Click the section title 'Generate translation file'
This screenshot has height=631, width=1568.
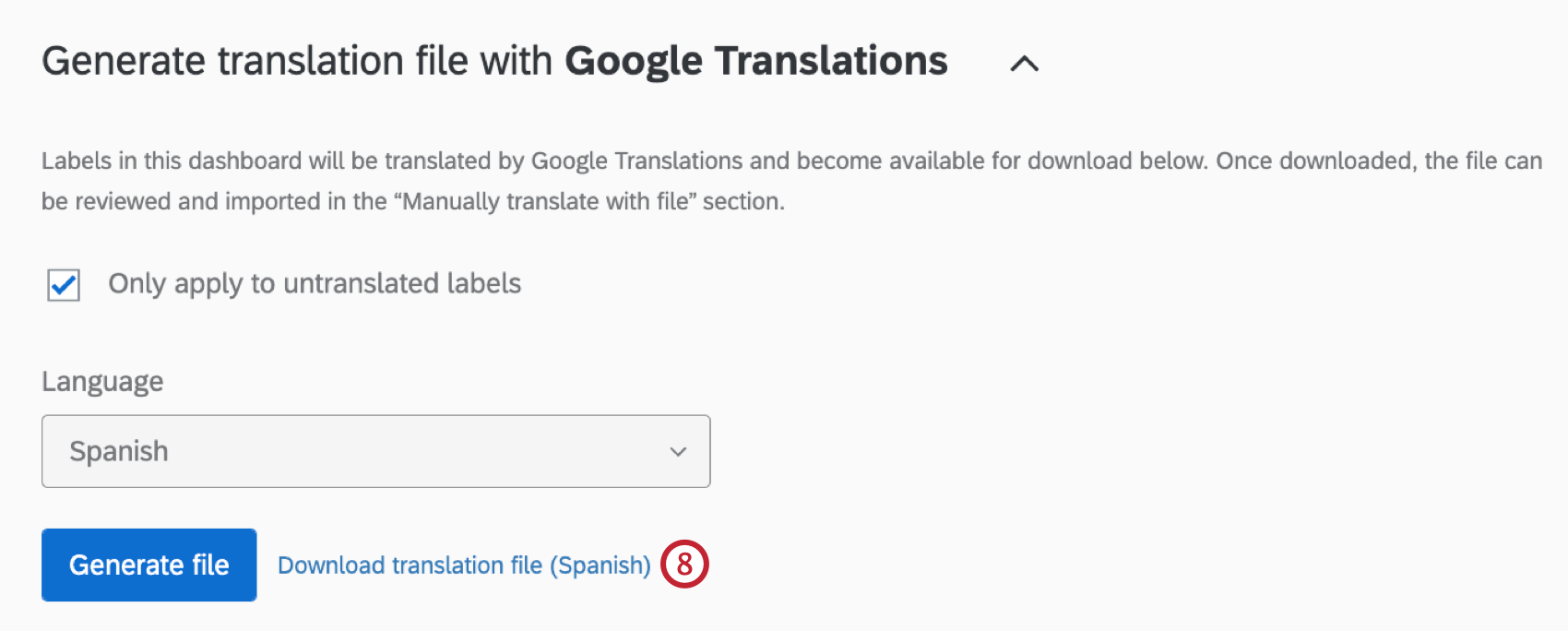(x=295, y=61)
